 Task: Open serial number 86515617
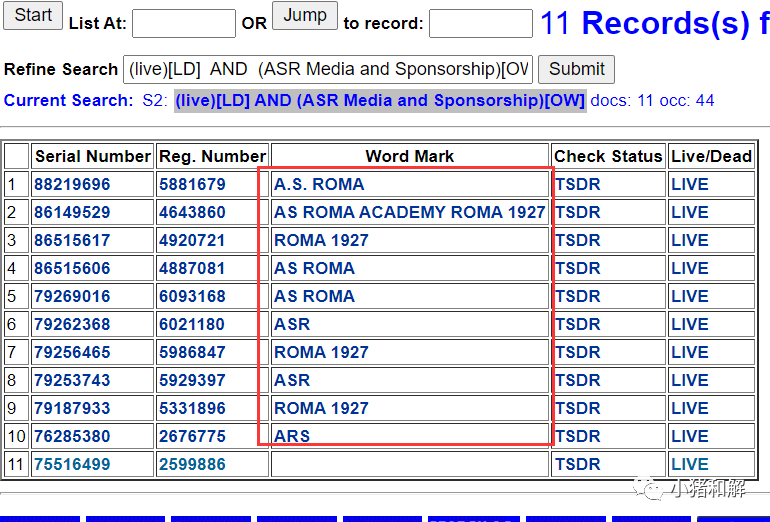point(72,240)
